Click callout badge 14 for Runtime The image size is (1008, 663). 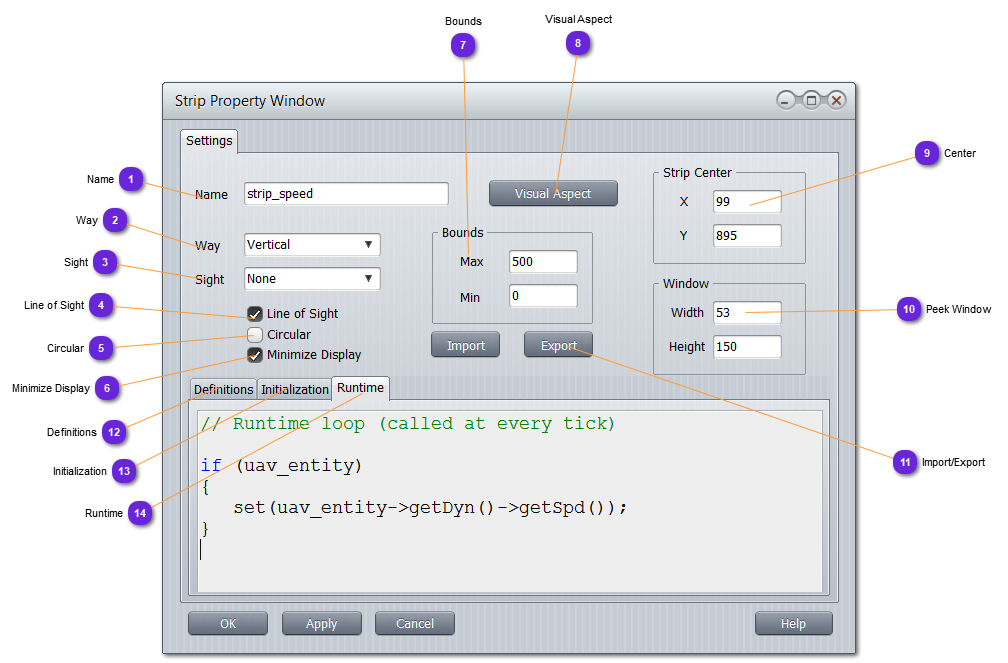(x=140, y=513)
